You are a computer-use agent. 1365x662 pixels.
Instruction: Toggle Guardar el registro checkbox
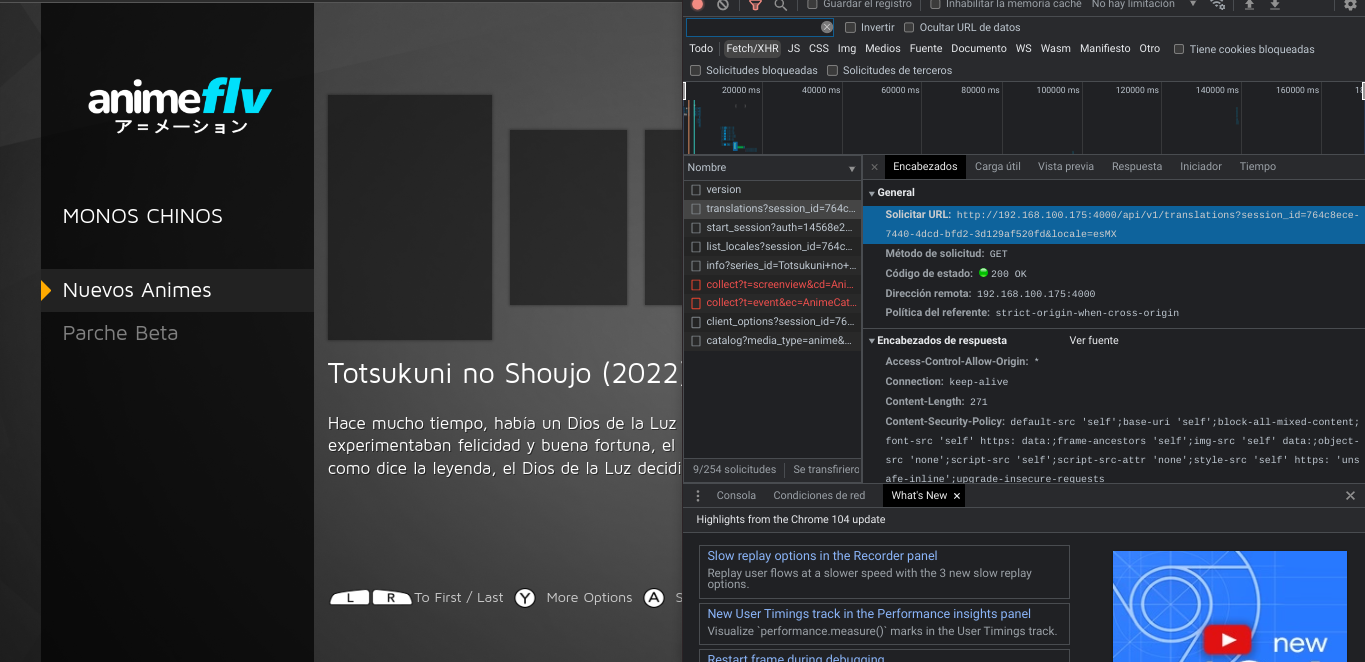(x=813, y=4)
